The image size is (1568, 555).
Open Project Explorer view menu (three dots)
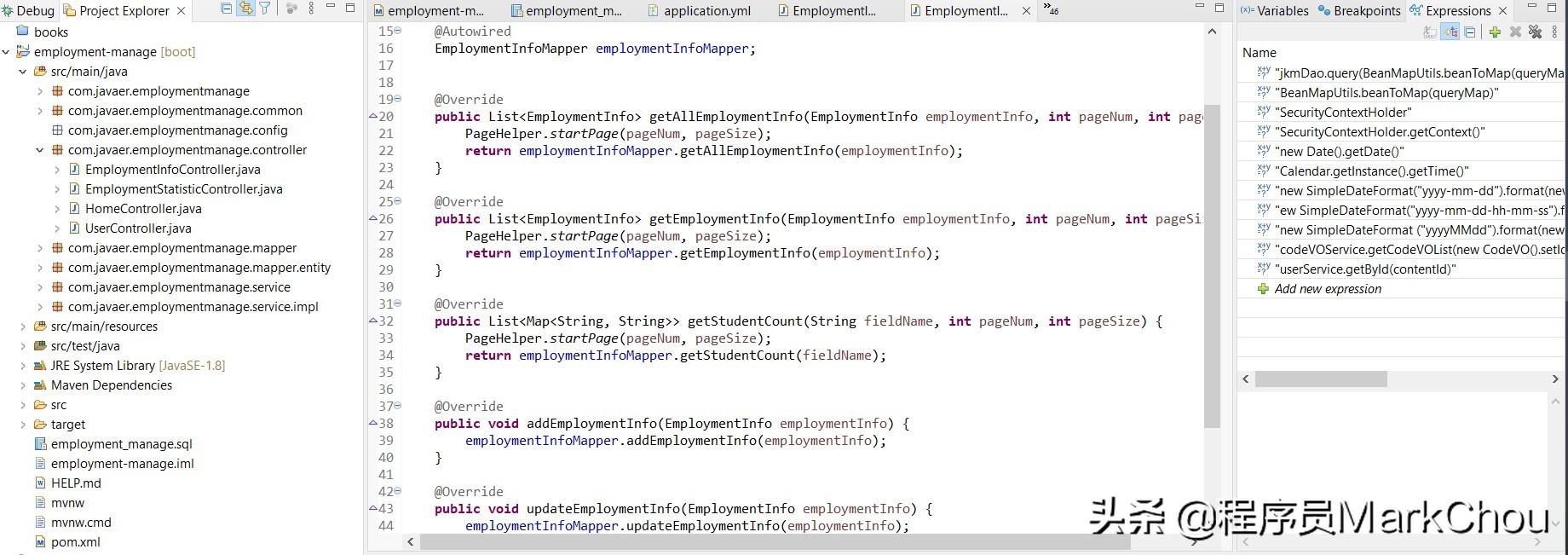311,9
